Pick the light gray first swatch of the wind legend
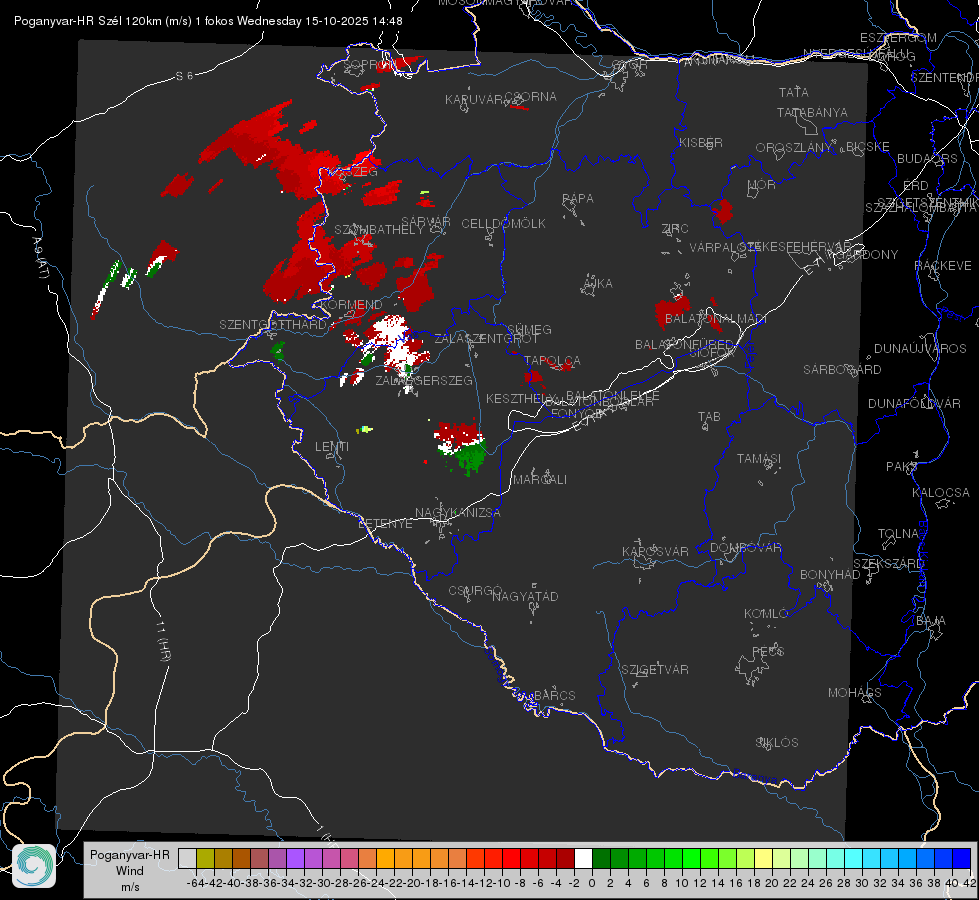The height and width of the screenshot is (900, 979). point(187,859)
